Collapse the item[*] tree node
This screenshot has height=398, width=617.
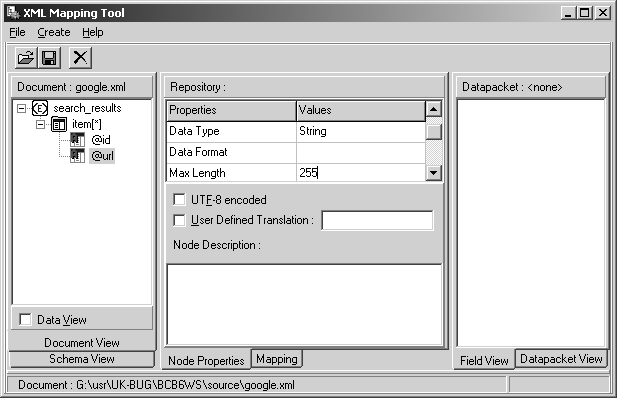(x=40, y=124)
